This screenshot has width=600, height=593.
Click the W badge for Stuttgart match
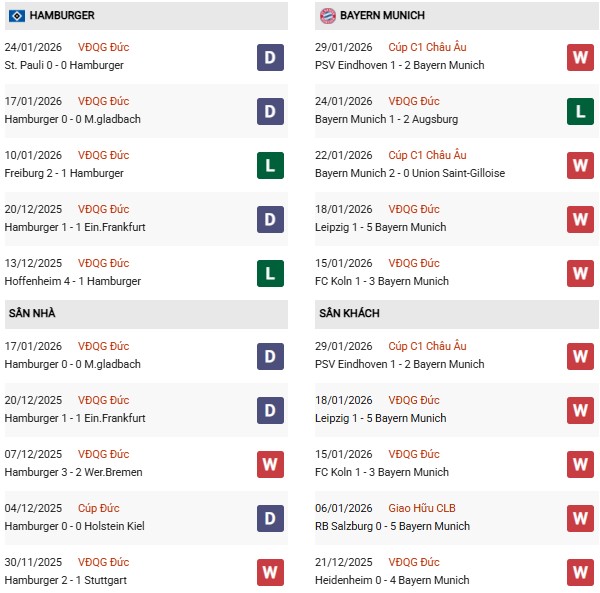(x=270, y=572)
